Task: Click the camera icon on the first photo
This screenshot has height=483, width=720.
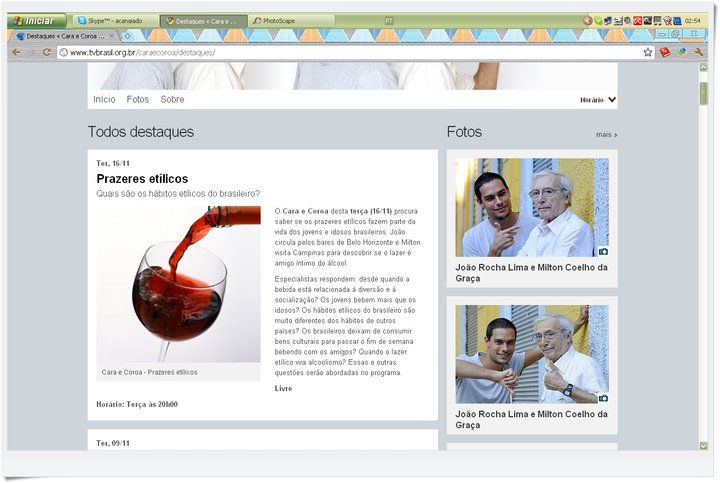Action: (x=603, y=252)
